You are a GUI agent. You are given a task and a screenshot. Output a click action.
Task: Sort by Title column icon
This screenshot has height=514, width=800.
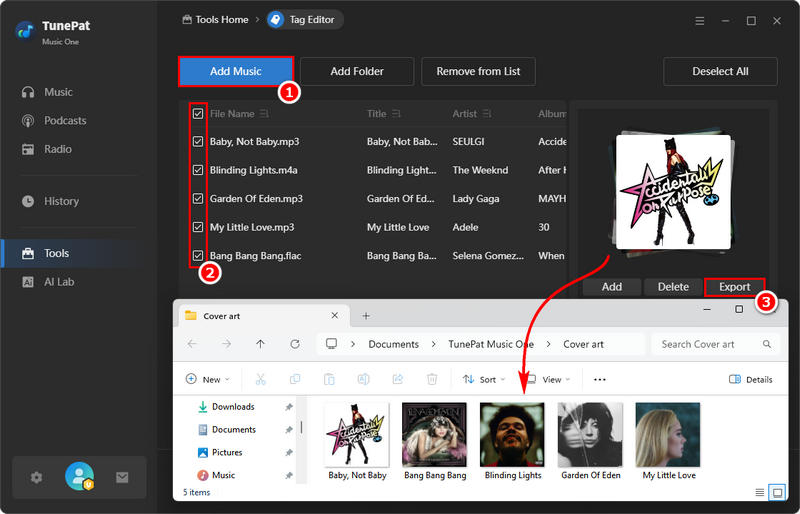tap(396, 114)
